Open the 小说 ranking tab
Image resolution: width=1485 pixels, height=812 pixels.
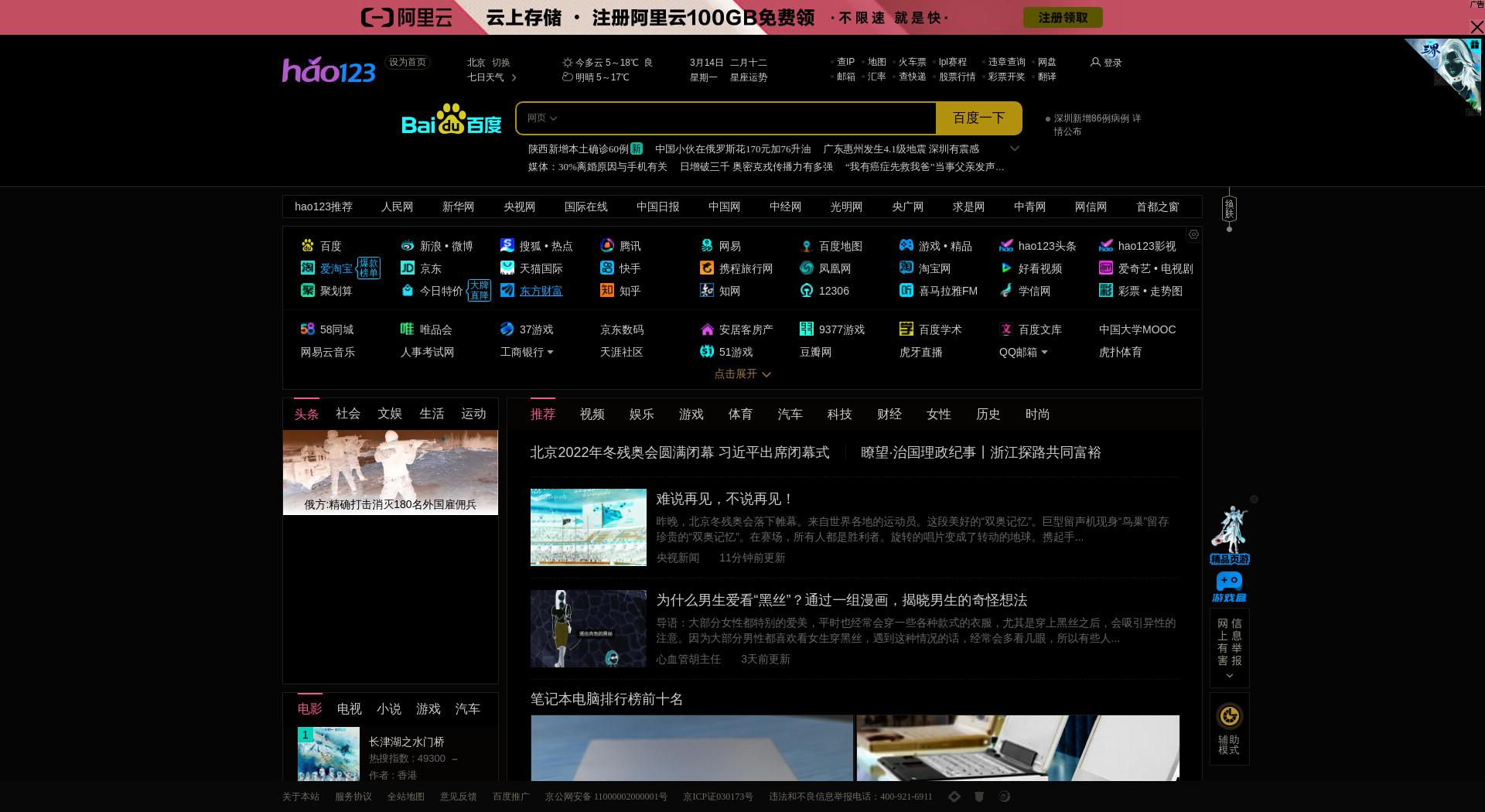coord(389,709)
